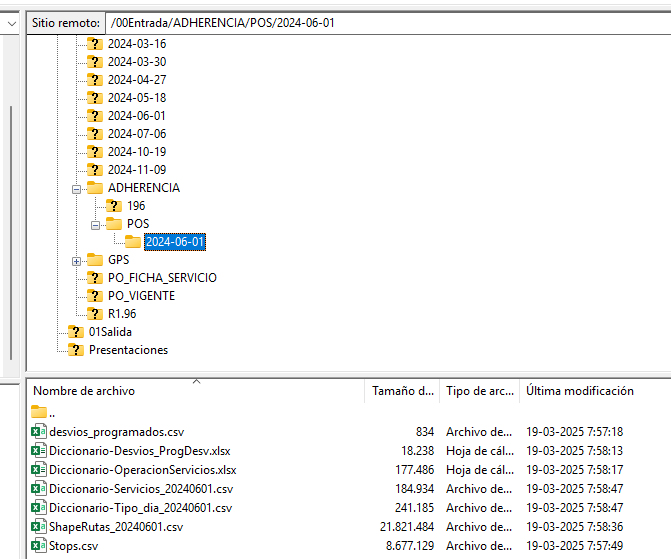
Task: Select Diccionario-OperacionServicios.xlsx in file list
Action: click(142, 469)
